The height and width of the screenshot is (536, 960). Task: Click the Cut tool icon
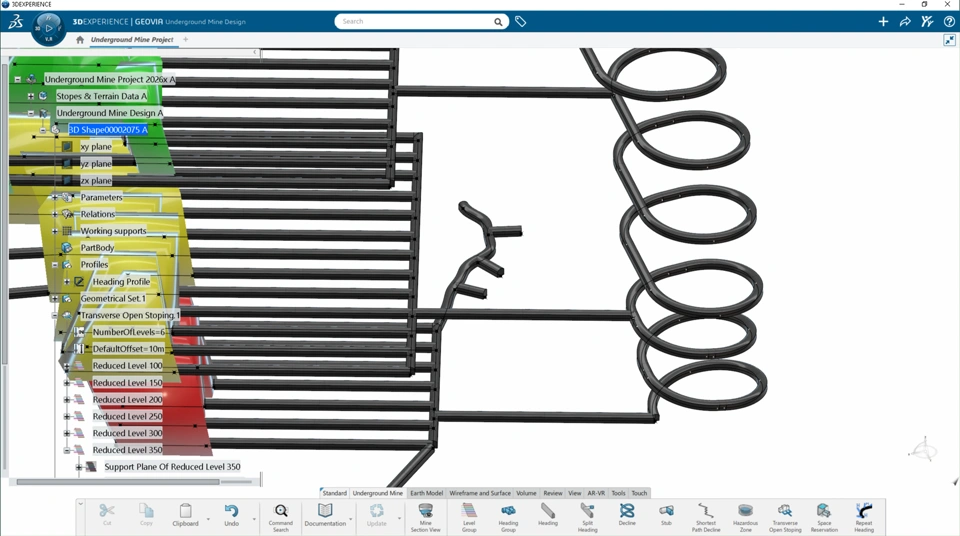pos(107,511)
